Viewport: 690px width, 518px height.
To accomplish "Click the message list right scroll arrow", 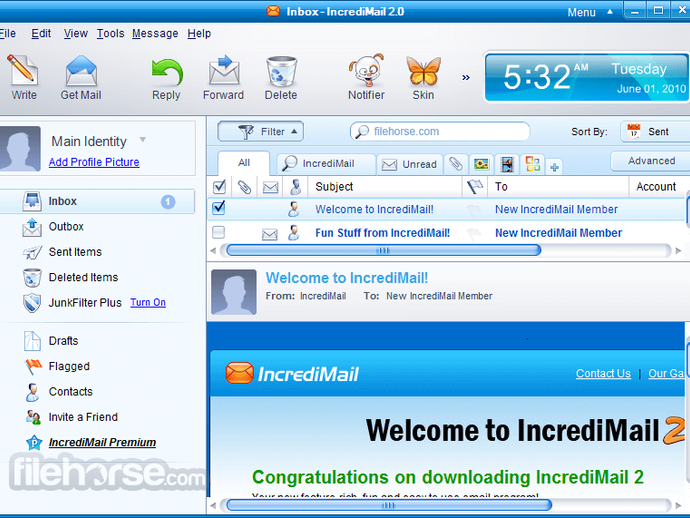I will point(678,251).
